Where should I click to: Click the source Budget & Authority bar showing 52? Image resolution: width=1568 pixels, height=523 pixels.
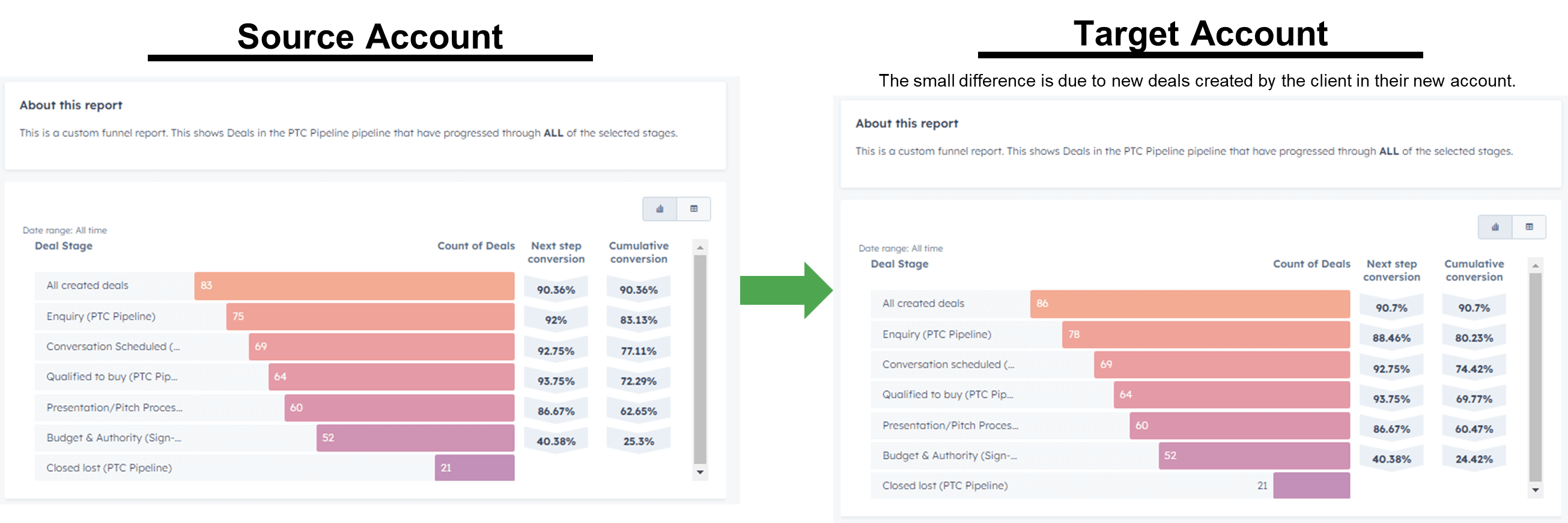point(415,438)
